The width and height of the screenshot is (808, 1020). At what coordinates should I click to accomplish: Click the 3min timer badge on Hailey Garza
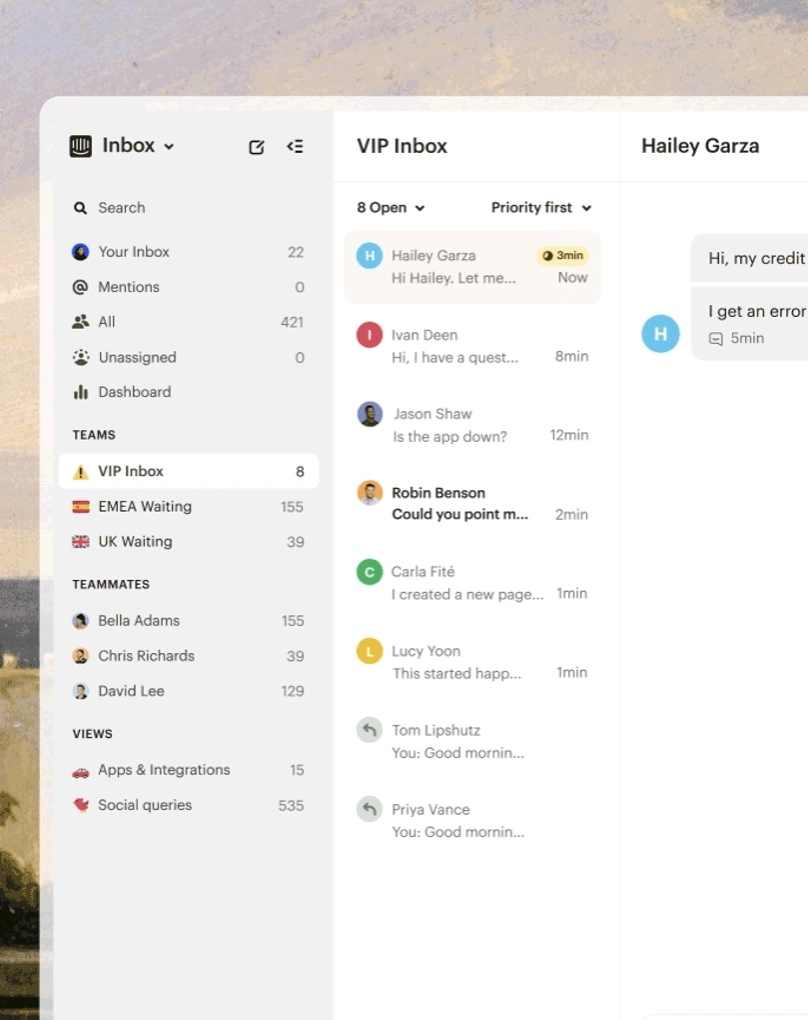pos(563,256)
